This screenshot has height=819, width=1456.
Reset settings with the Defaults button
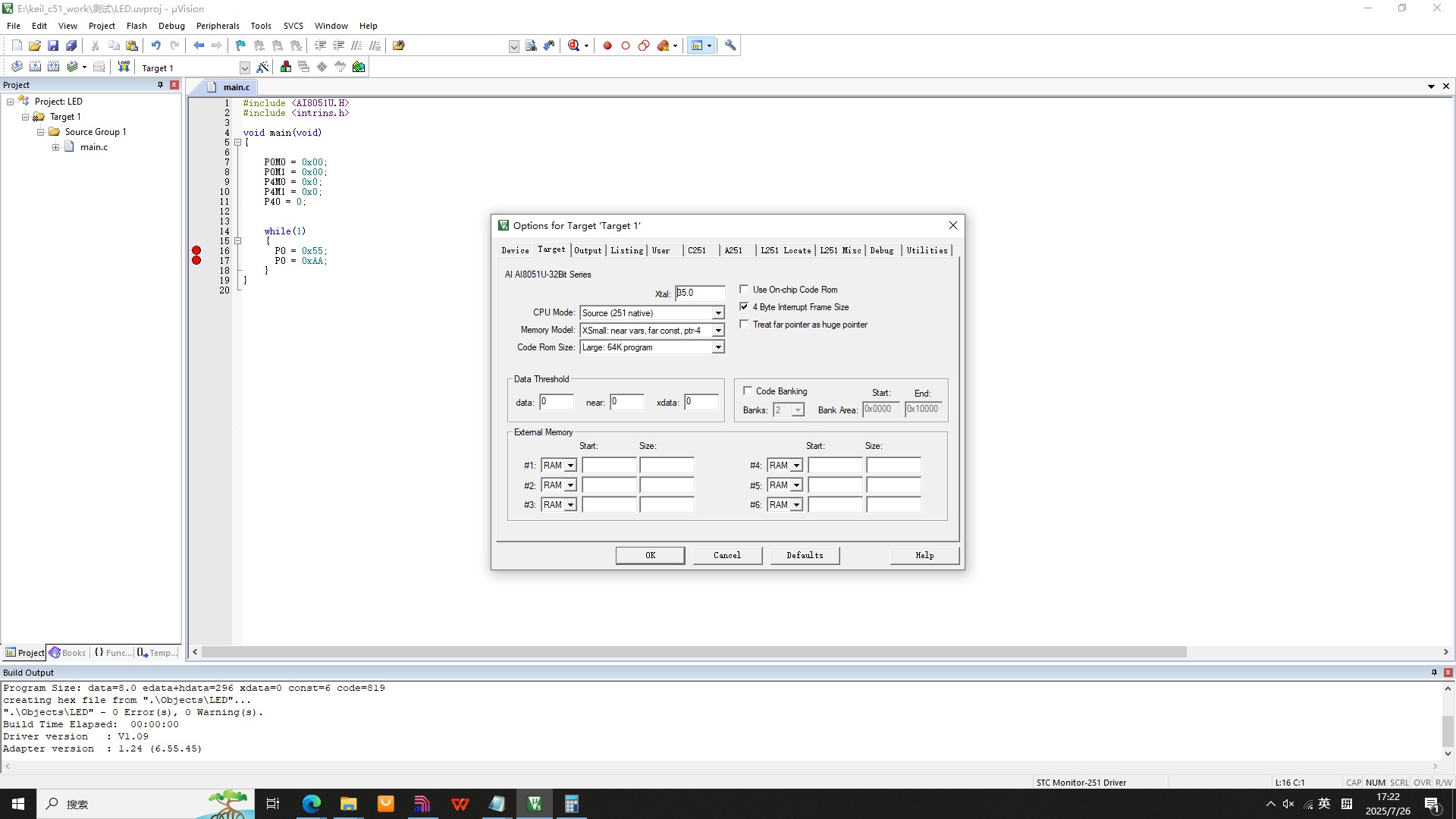[805, 555]
